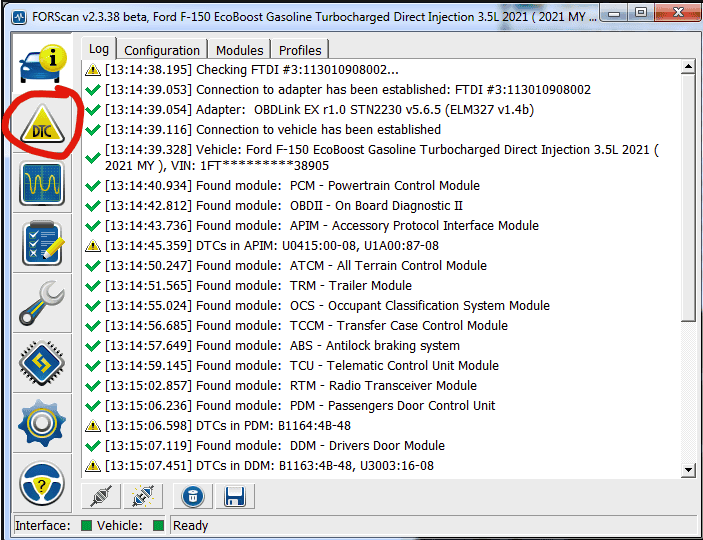Open the wrench service functions section
Image resolution: width=703 pixels, height=540 pixels.
(x=42, y=305)
